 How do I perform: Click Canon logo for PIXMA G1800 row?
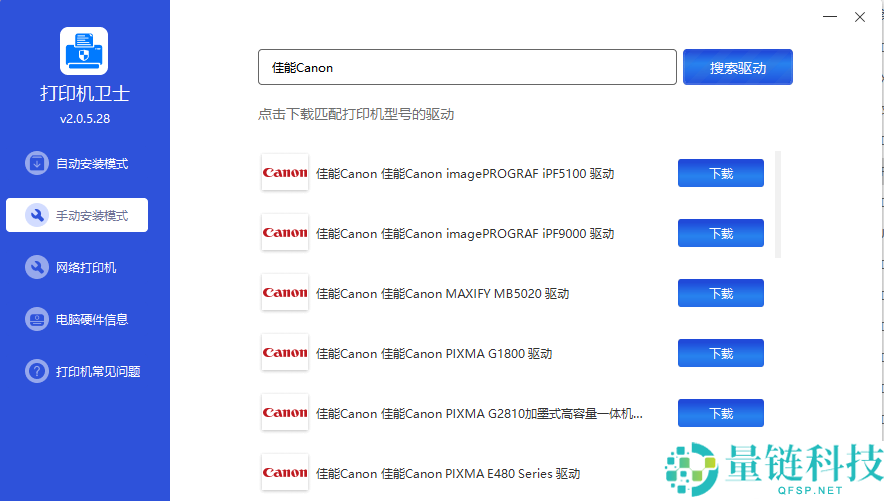pos(285,352)
